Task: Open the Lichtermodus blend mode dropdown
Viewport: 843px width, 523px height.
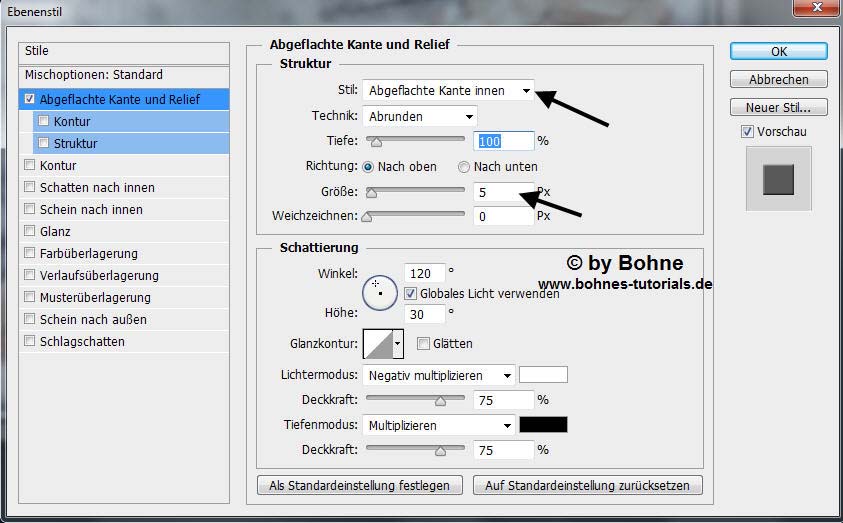Action: pyautogui.click(x=439, y=376)
